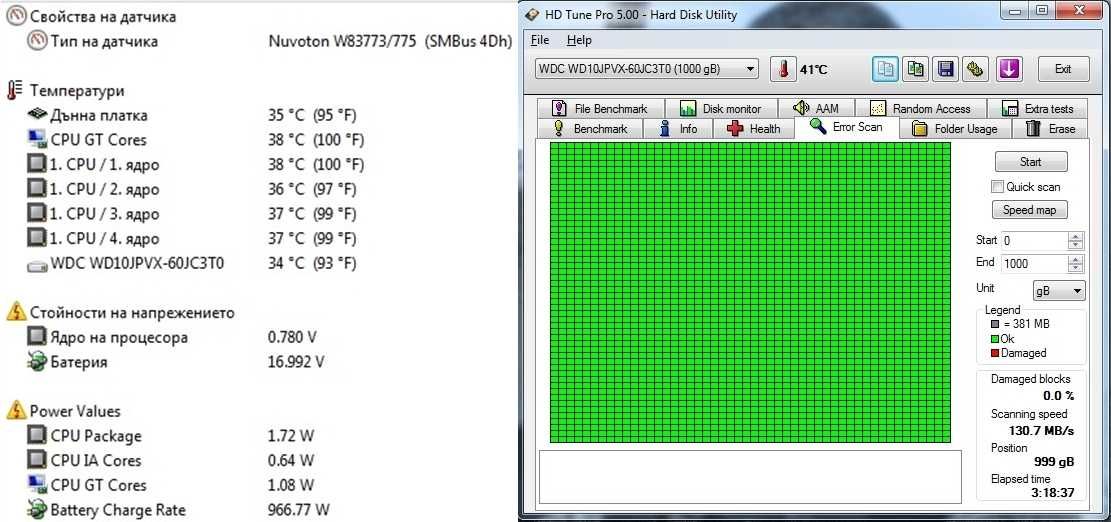Click the green error scan block grid
1111x522 pixels.
point(750,292)
